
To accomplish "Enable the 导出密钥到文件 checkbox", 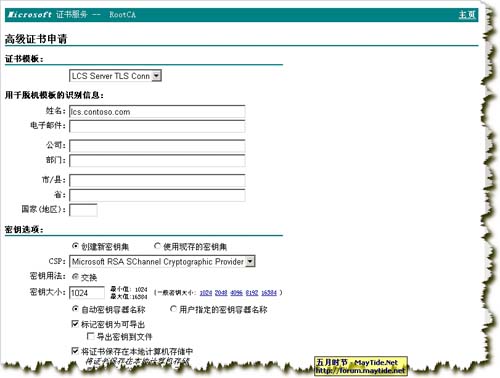I will (x=90, y=336).
